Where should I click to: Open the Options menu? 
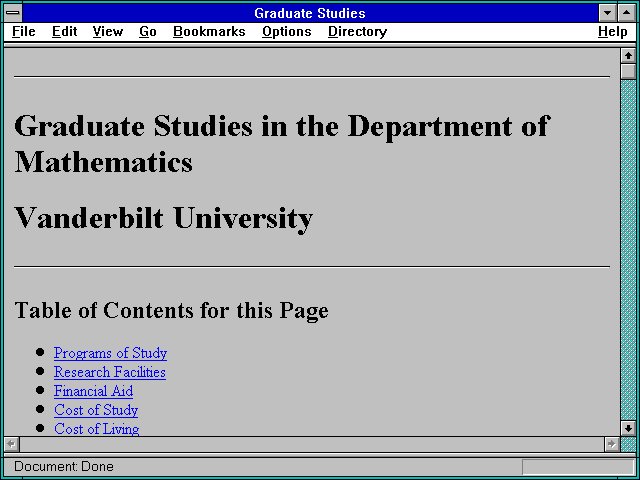pyautogui.click(x=287, y=32)
